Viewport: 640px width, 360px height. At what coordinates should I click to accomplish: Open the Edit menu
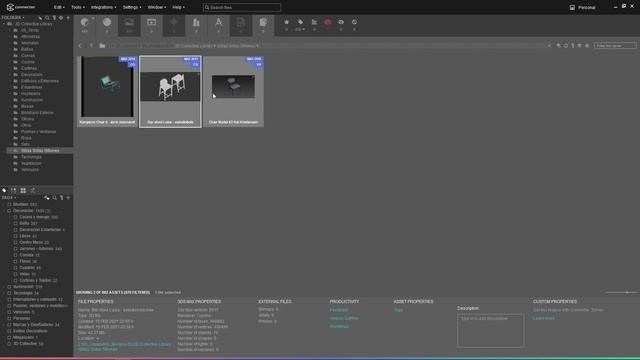(x=59, y=7)
